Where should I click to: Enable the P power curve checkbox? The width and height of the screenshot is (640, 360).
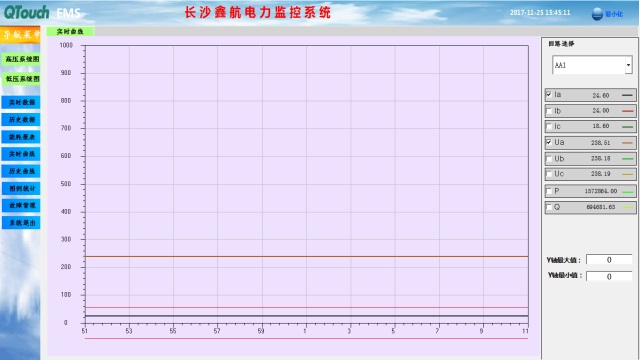(x=549, y=191)
